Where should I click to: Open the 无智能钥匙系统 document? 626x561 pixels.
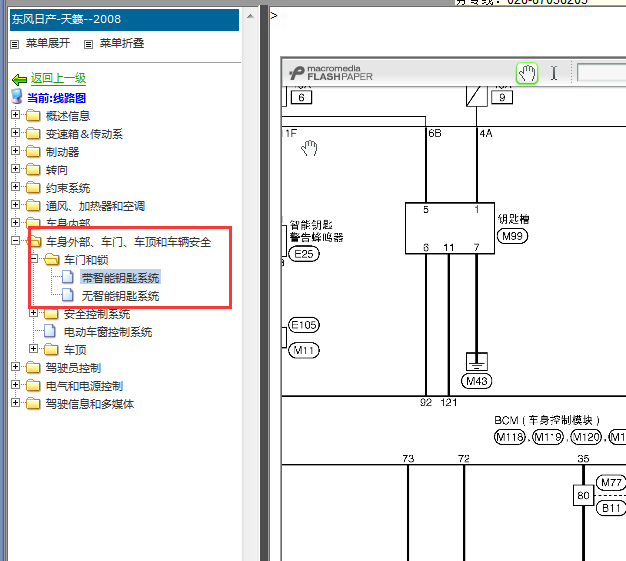(x=120, y=295)
